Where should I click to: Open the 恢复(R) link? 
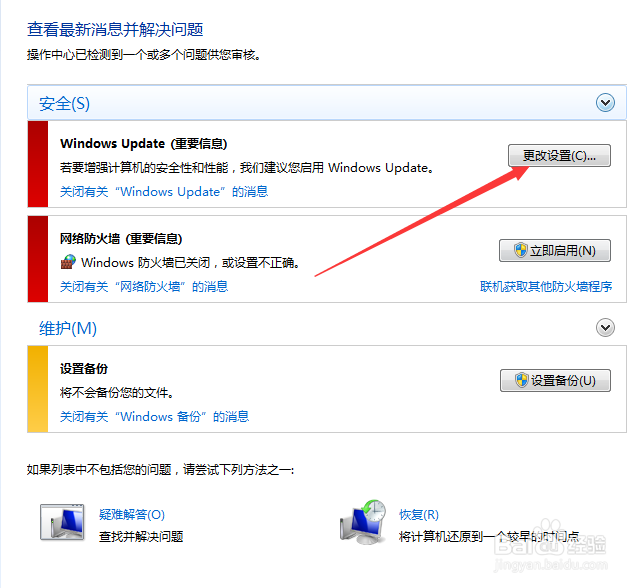[x=419, y=514]
